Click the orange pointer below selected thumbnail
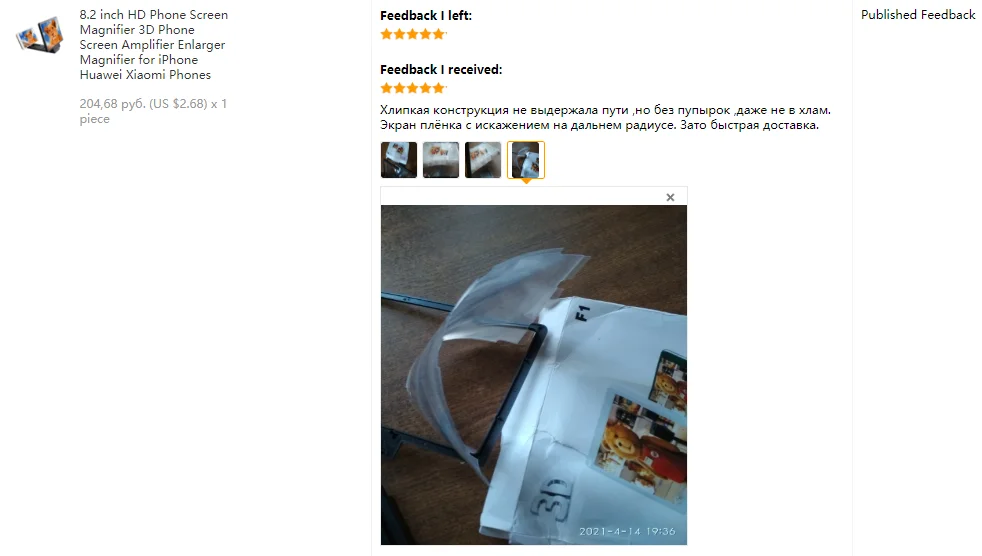Image resolution: width=982 pixels, height=556 pixels. (x=526, y=182)
